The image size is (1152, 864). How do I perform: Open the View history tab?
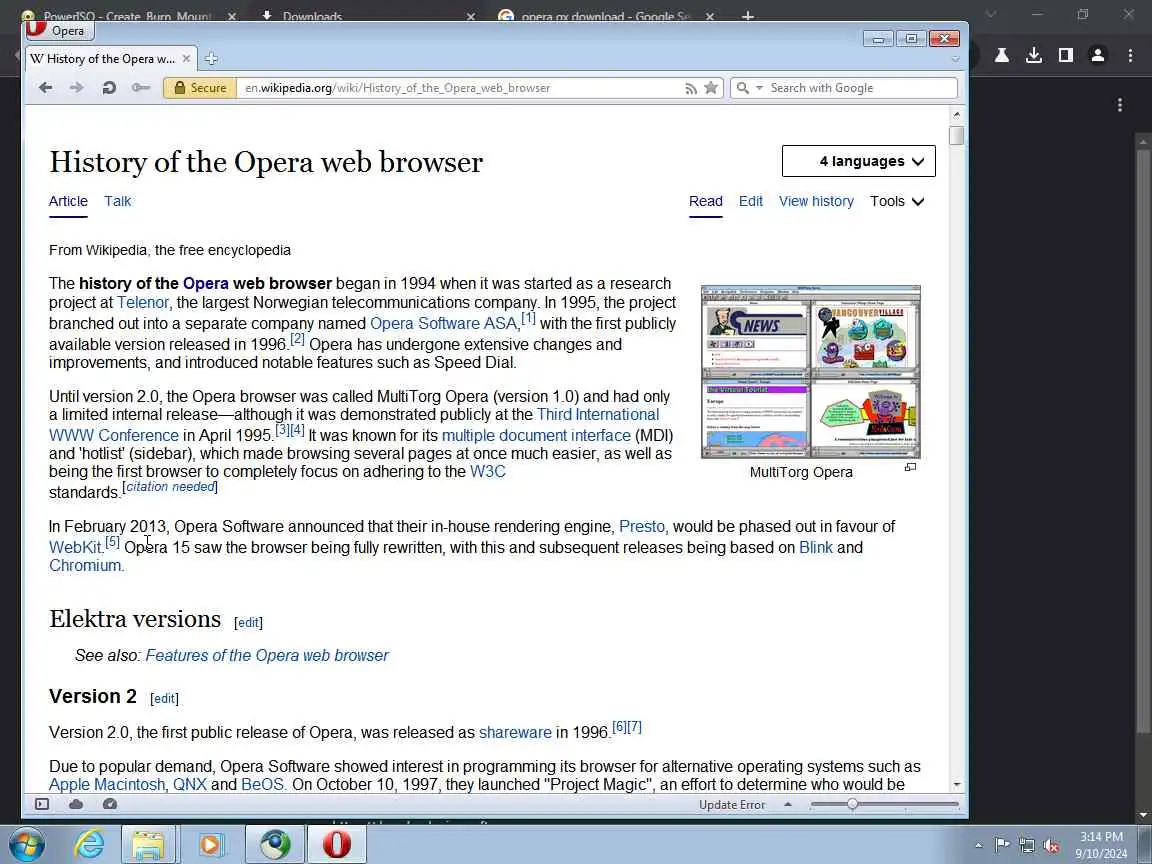(816, 201)
